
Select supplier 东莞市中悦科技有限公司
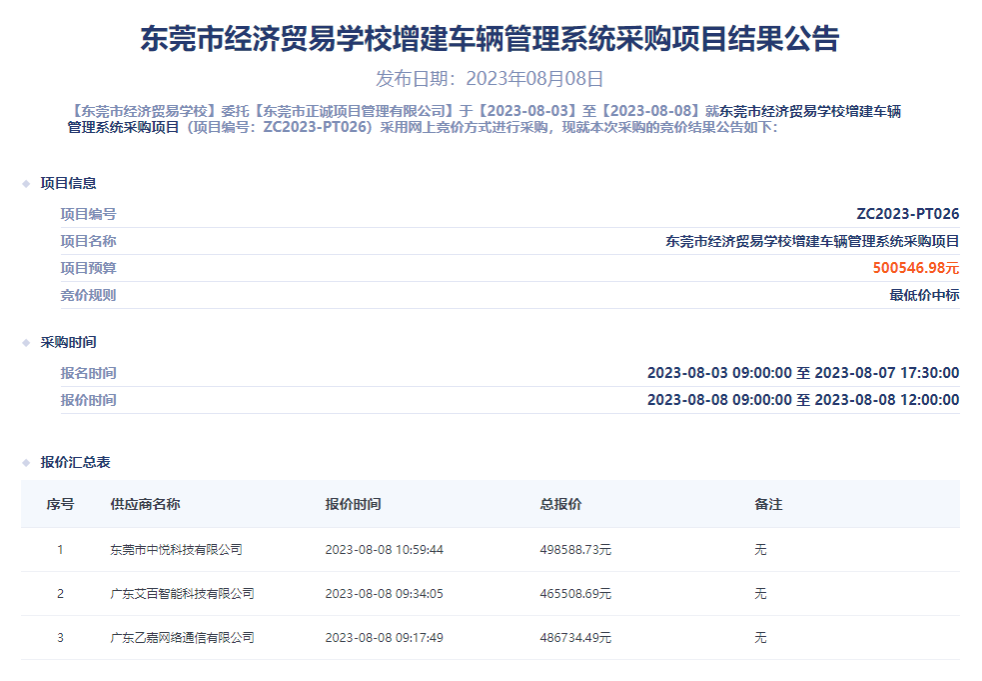[176, 550]
